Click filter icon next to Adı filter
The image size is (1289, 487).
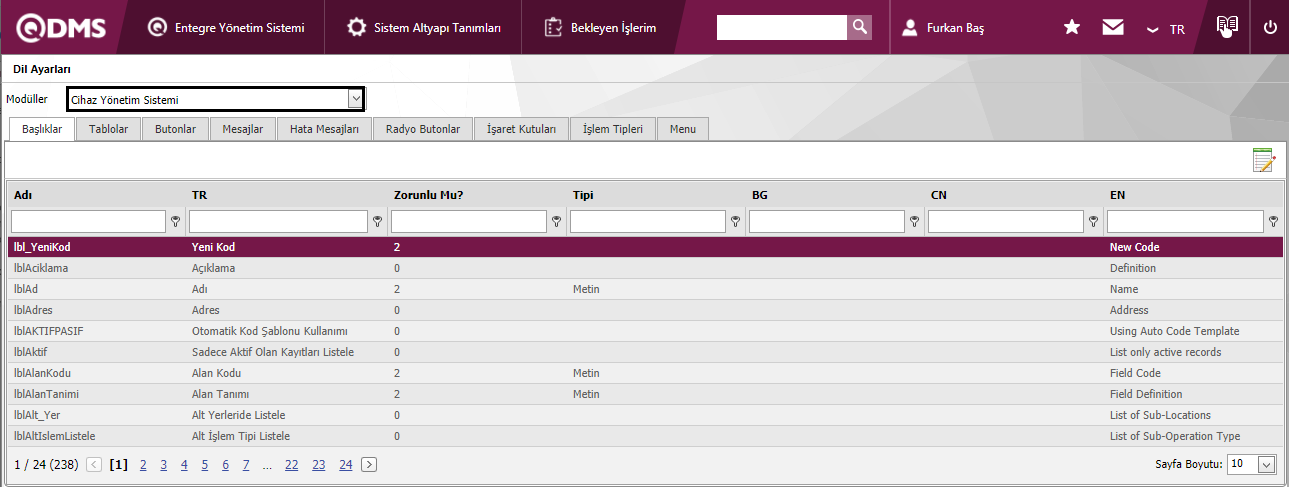[175, 222]
